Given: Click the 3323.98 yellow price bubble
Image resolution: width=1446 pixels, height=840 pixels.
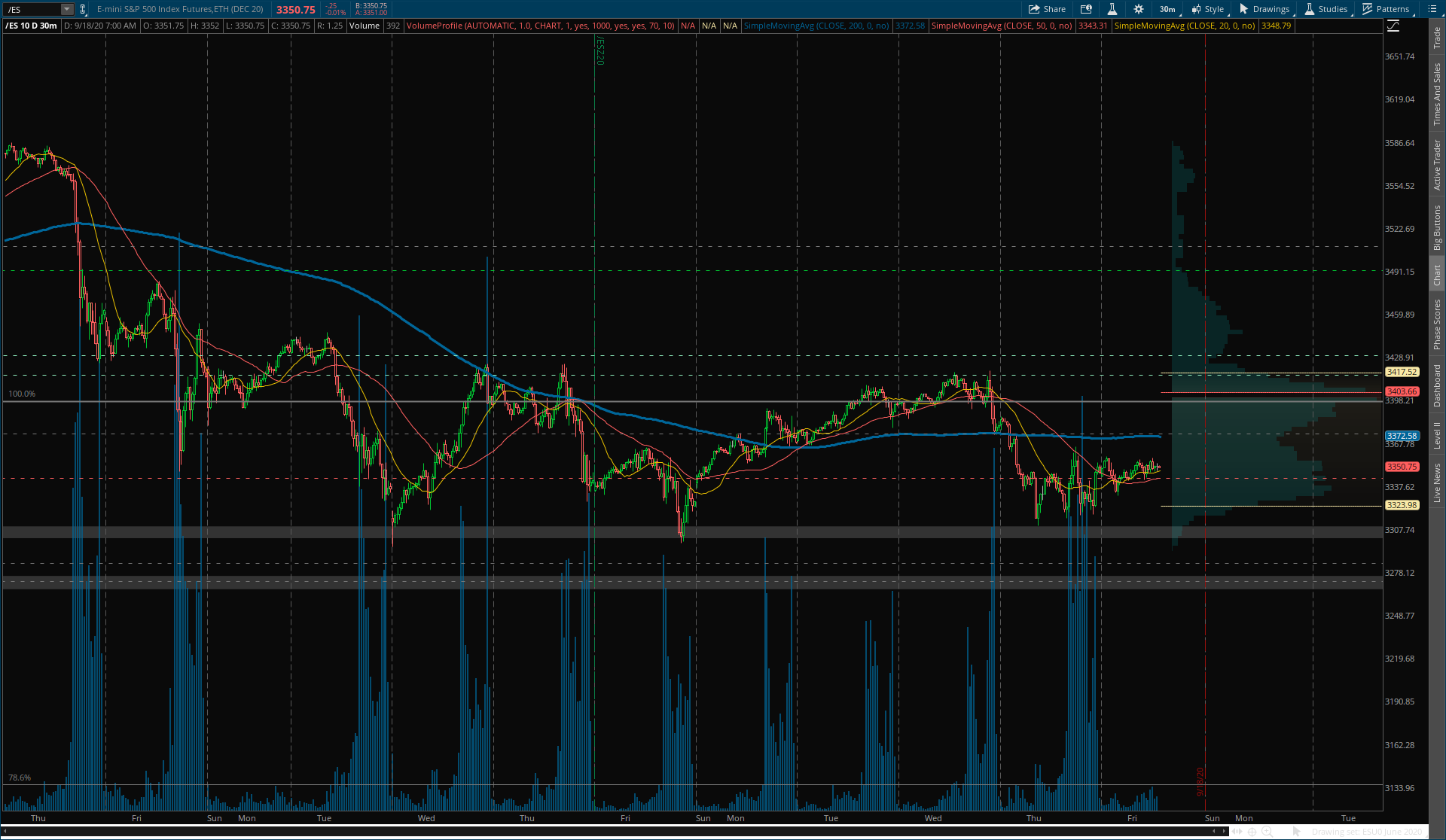Looking at the screenshot, I should (x=1402, y=505).
